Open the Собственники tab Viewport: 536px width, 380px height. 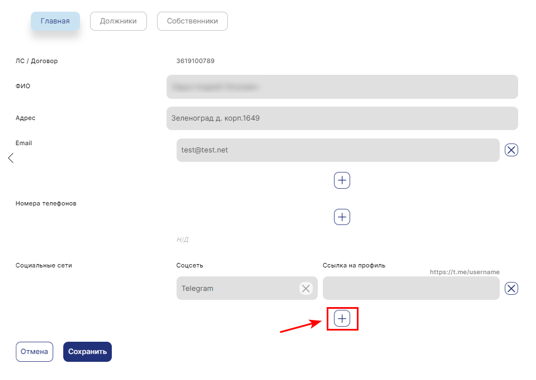tap(192, 21)
